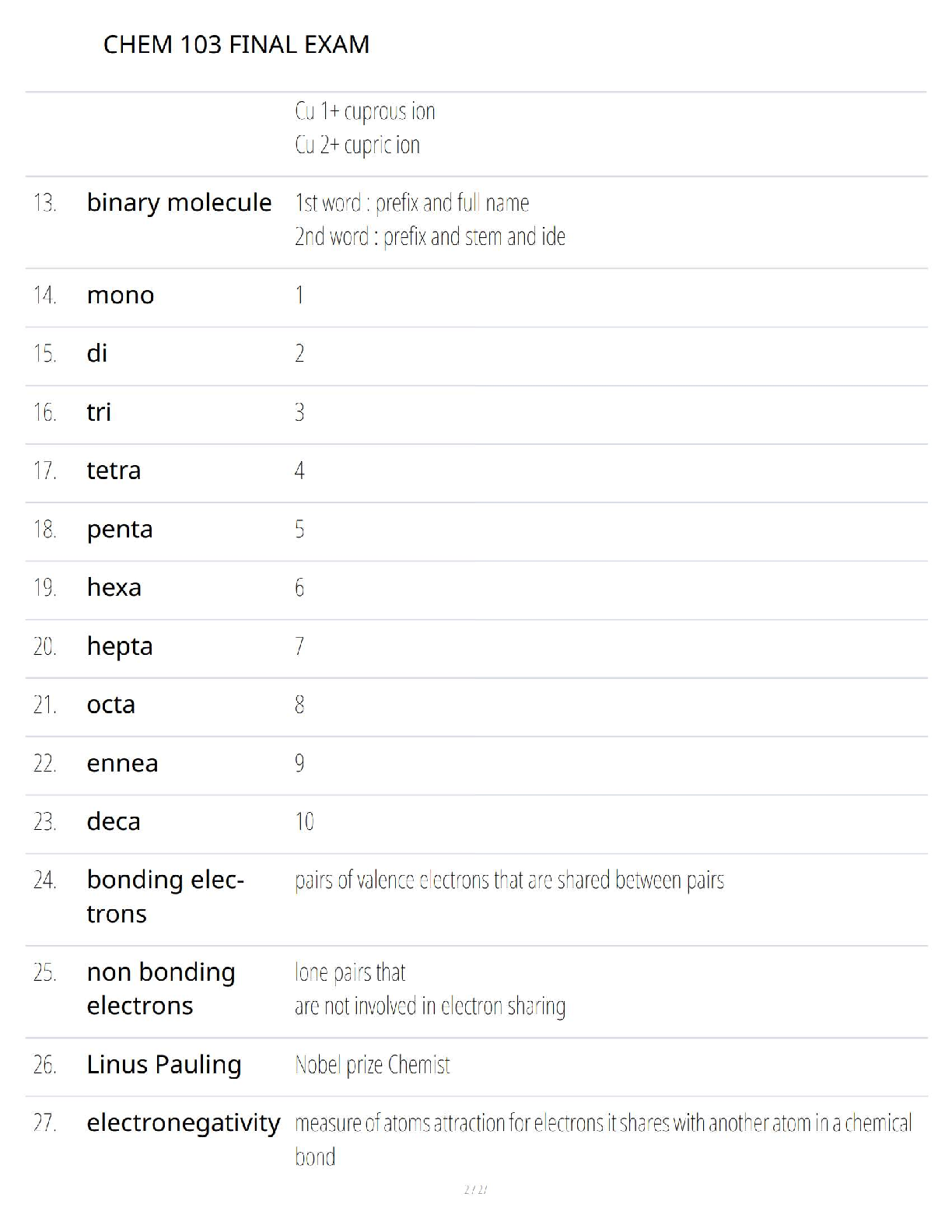Select the "hepta" term in row 20
Image resolution: width=952 pixels, height=1232 pixels.
tap(120, 646)
